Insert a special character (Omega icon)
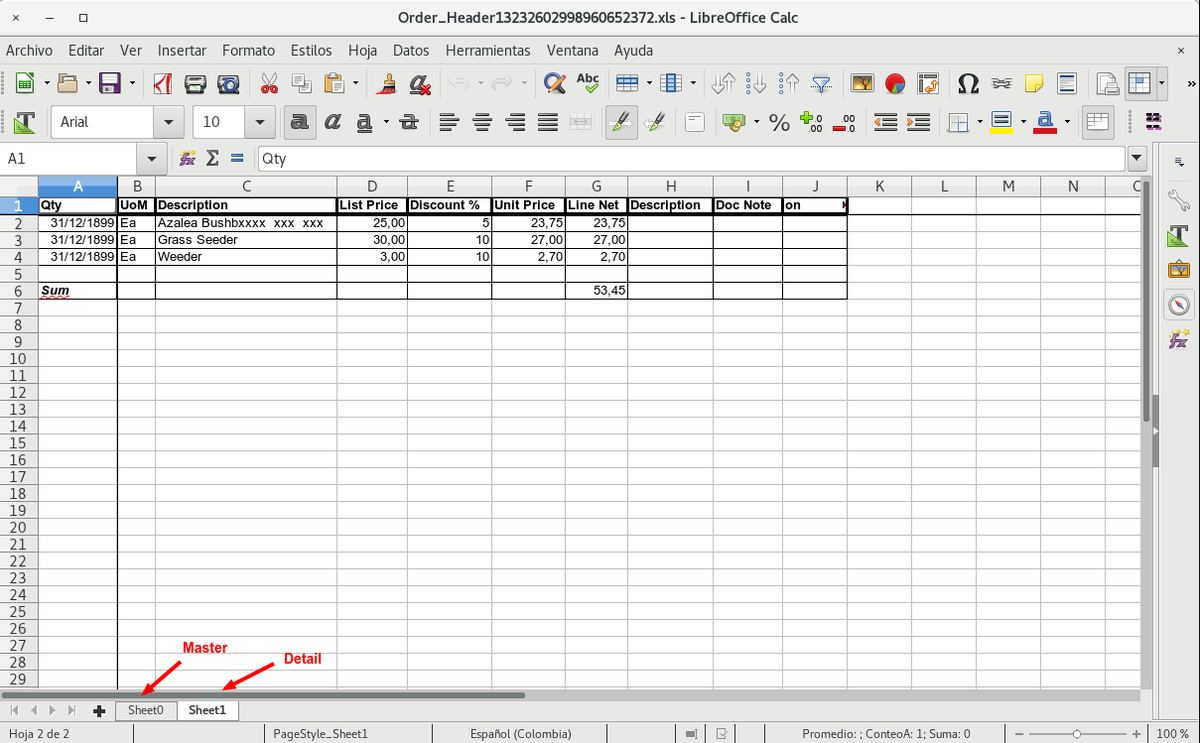Image resolution: width=1200 pixels, height=743 pixels. tap(968, 83)
